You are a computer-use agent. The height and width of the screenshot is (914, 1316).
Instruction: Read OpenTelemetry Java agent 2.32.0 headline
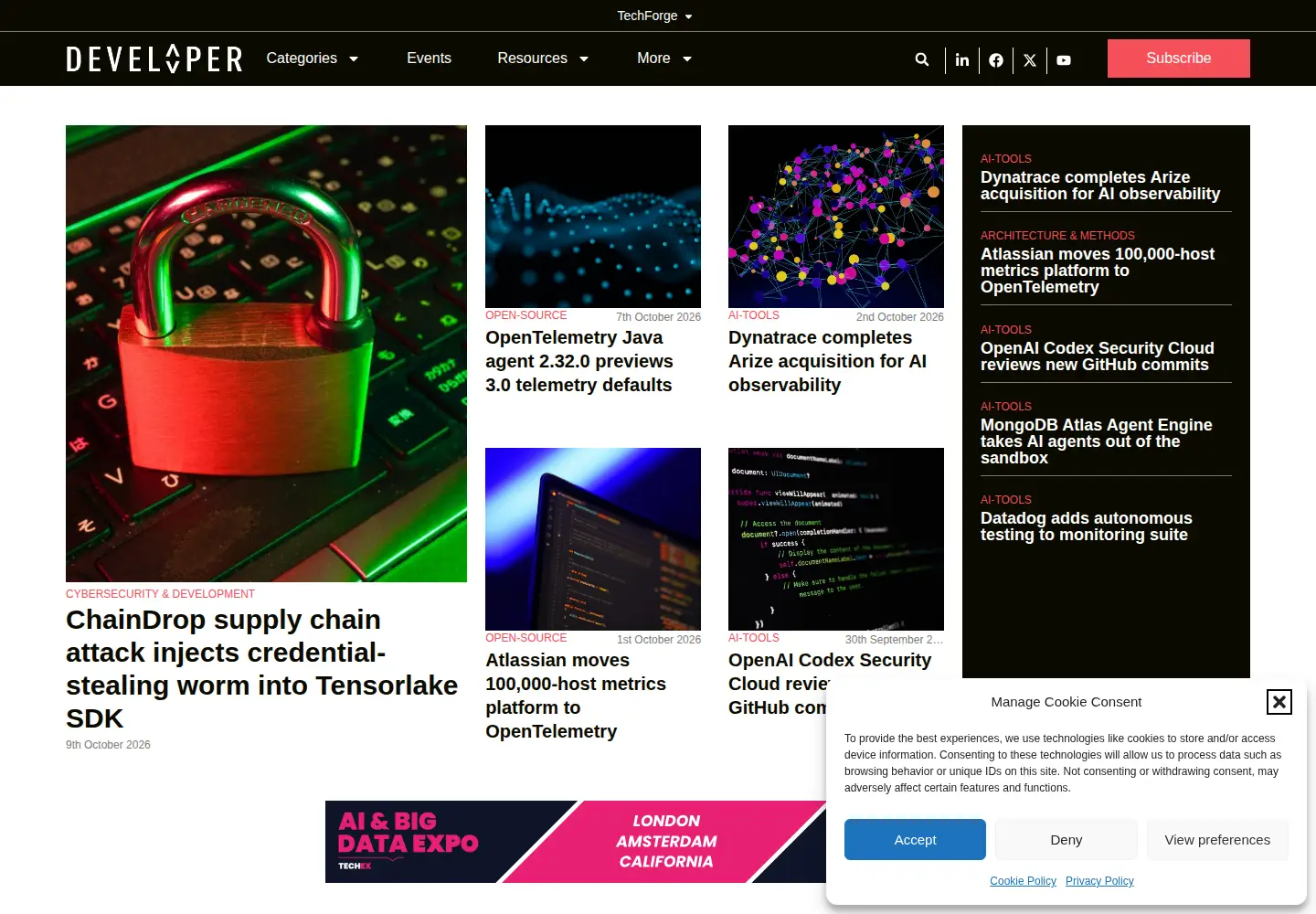coord(579,361)
